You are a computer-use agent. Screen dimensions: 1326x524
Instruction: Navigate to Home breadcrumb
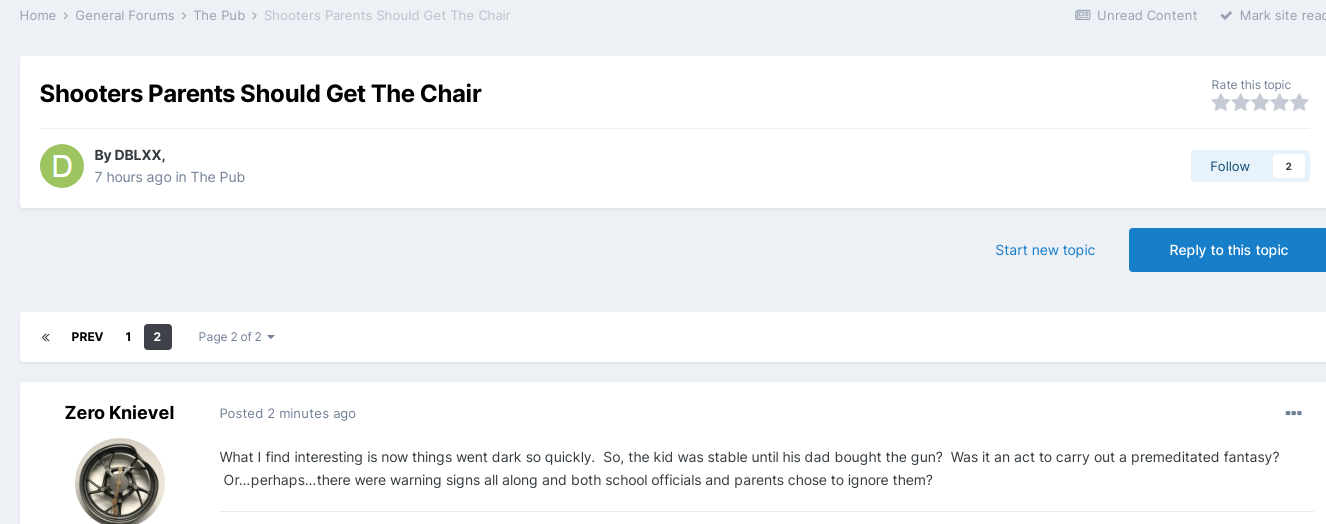pos(38,15)
